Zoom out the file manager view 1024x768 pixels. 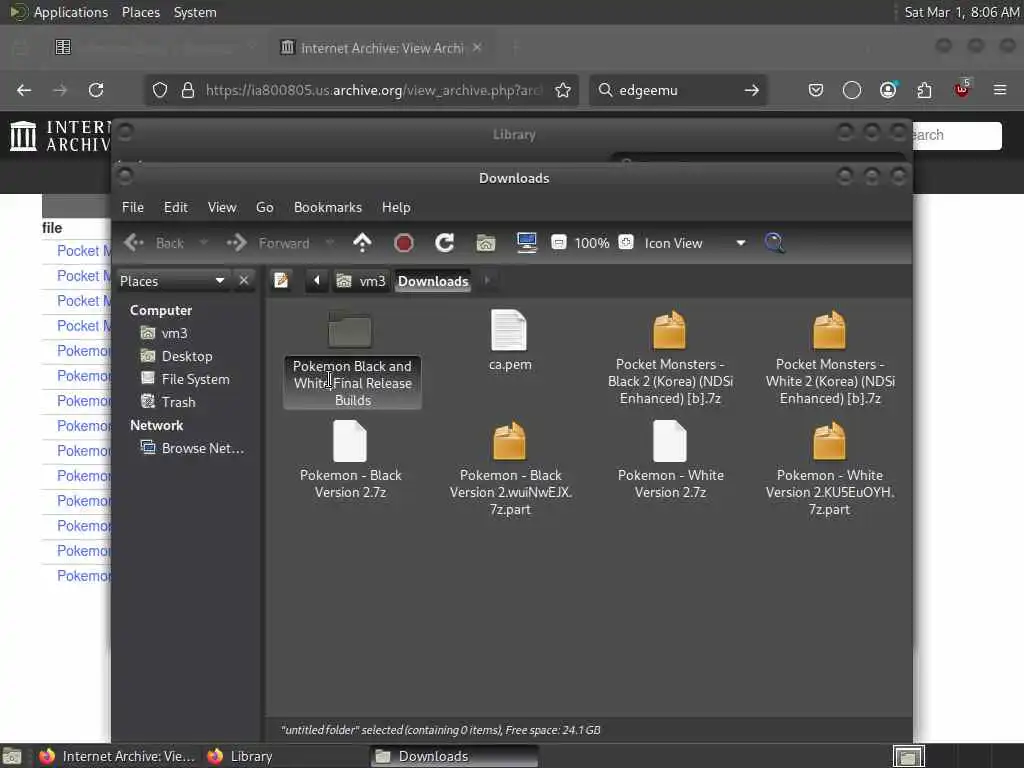click(558, 242)
